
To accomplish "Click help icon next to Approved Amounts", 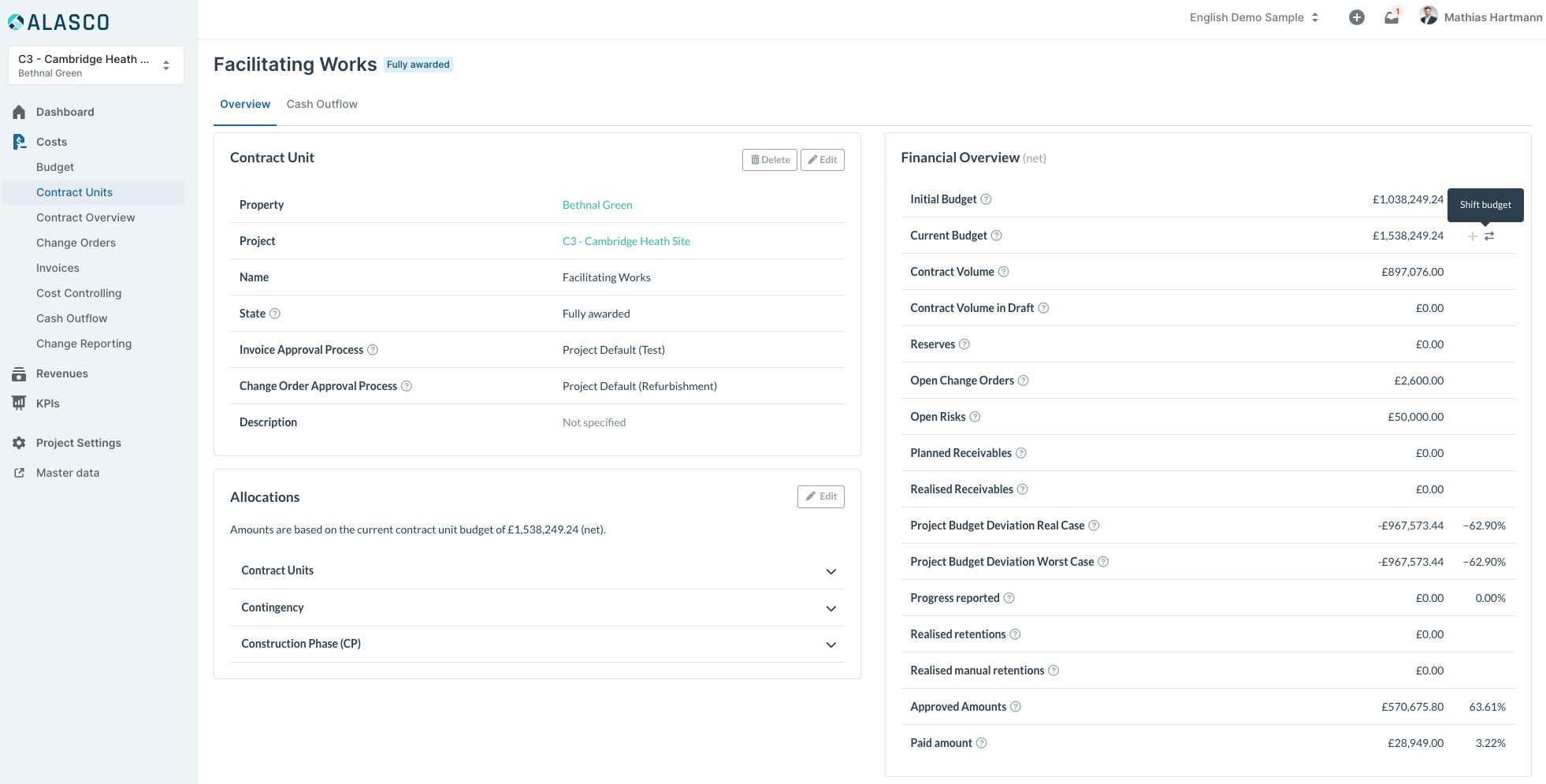I will [x=1016, y=708].
